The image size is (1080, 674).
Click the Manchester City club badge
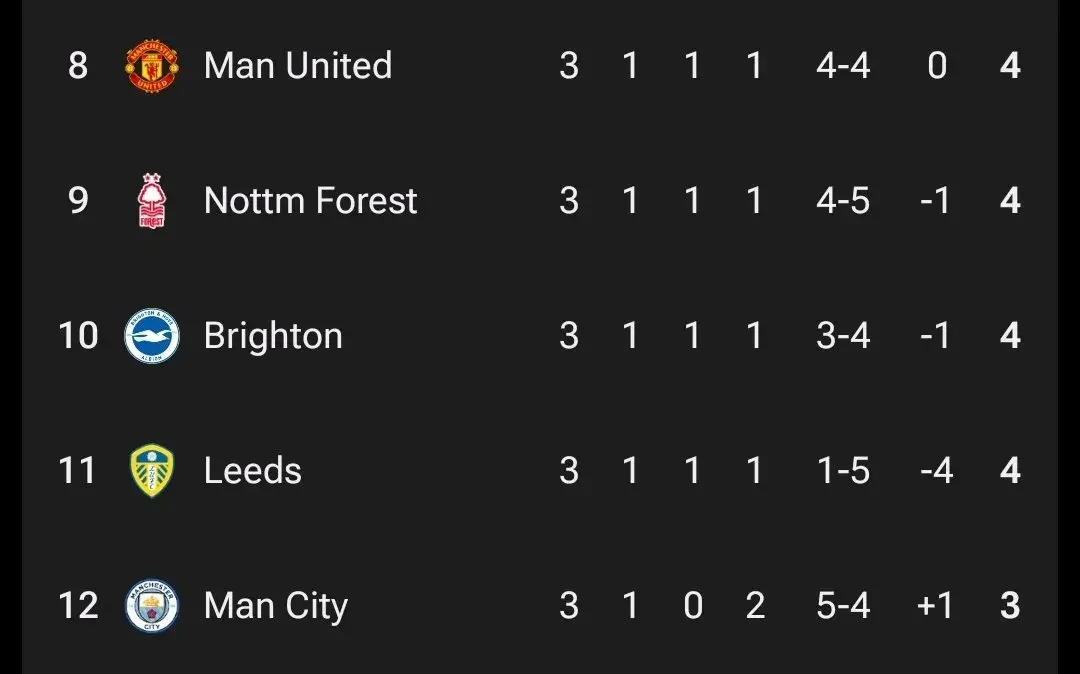(x=152, y=606)
